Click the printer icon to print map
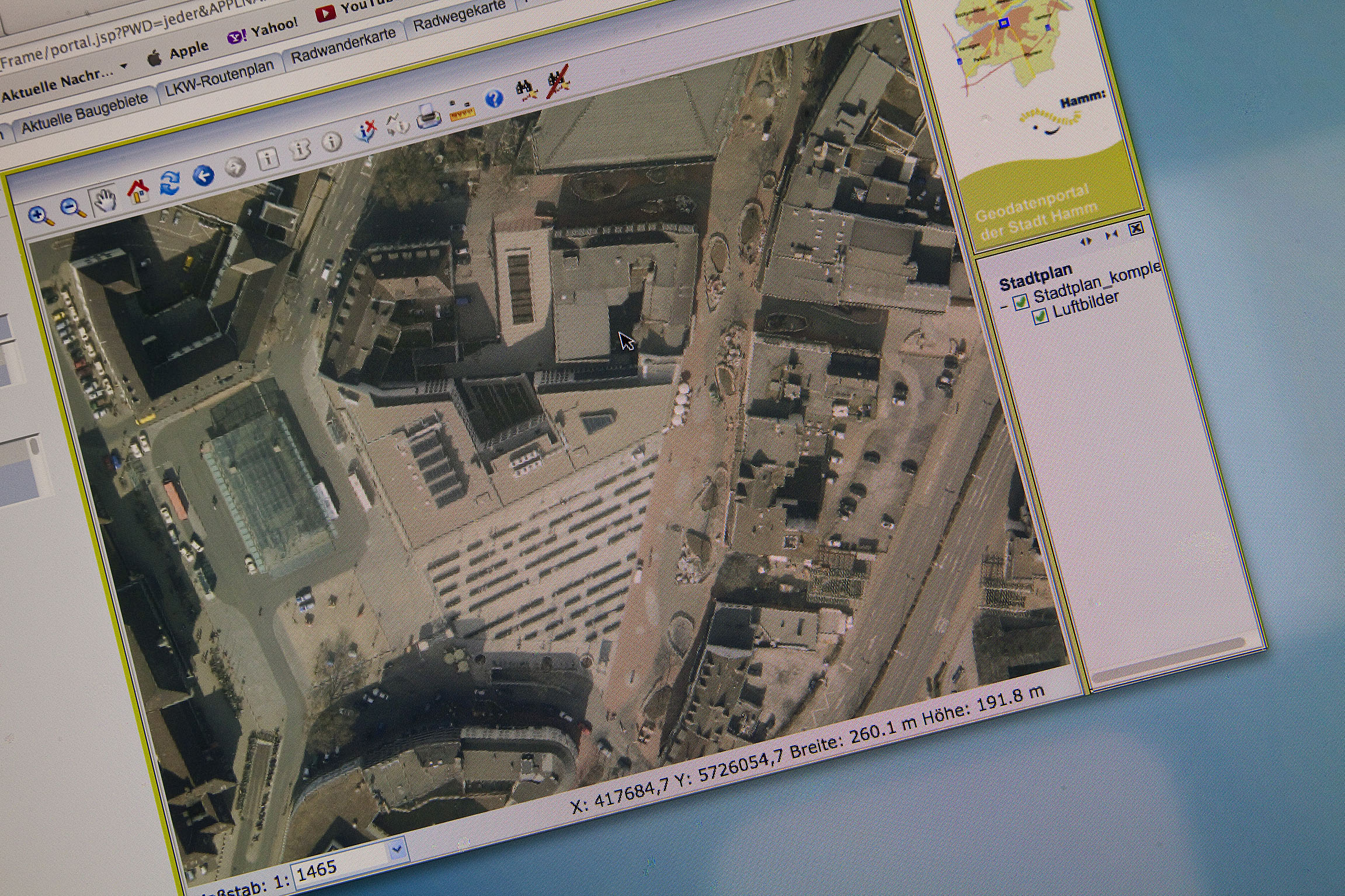Screen dimensions: 1345x896 point(429,117)
